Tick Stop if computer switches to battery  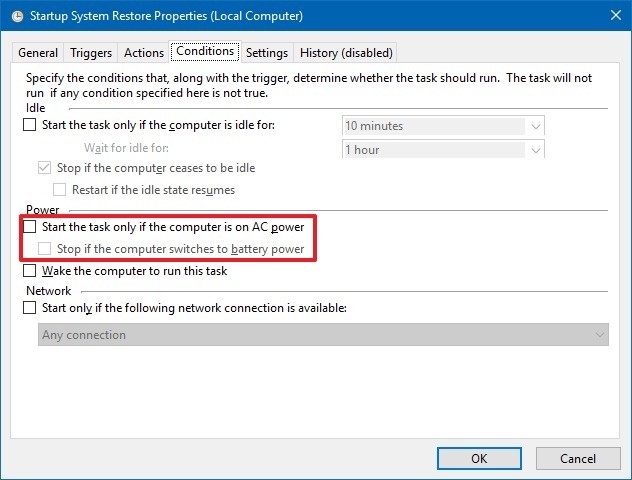[44, 249]
